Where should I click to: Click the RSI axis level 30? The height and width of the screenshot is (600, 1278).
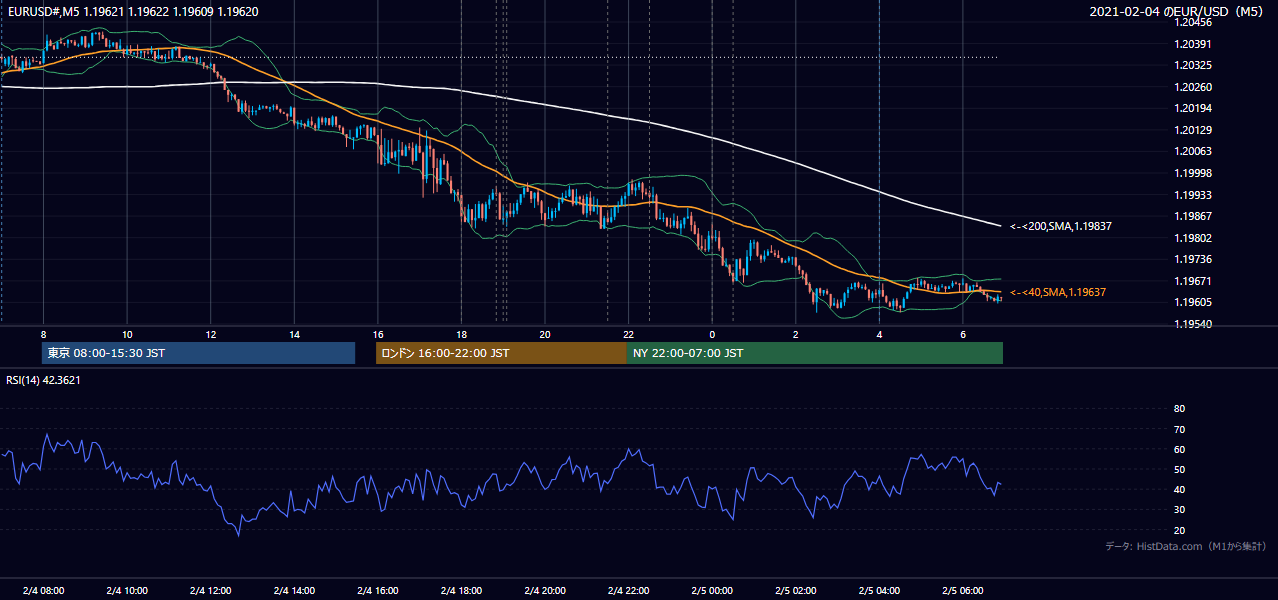coord(1179,510)
